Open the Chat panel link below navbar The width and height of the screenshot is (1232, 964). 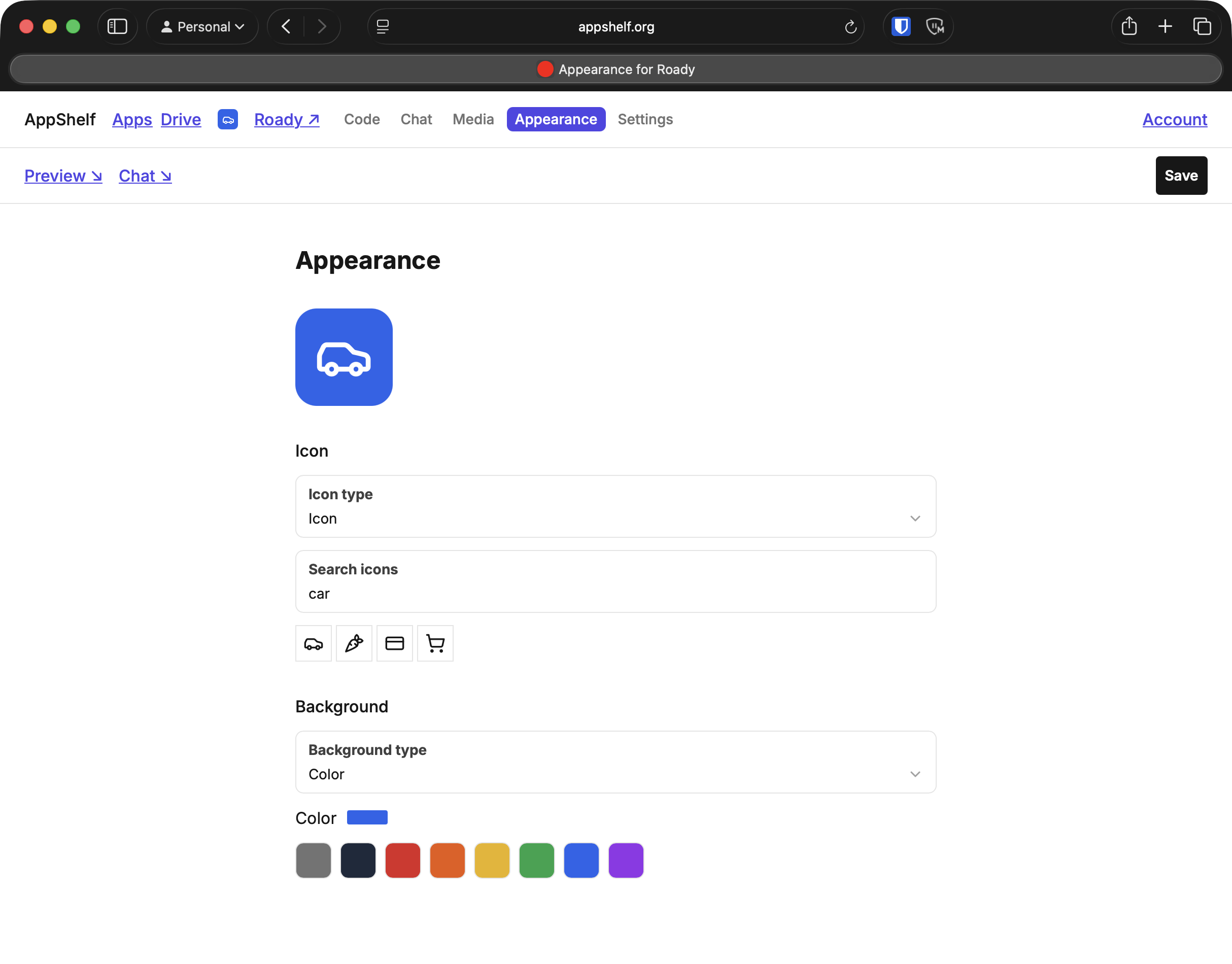point(145,176)
